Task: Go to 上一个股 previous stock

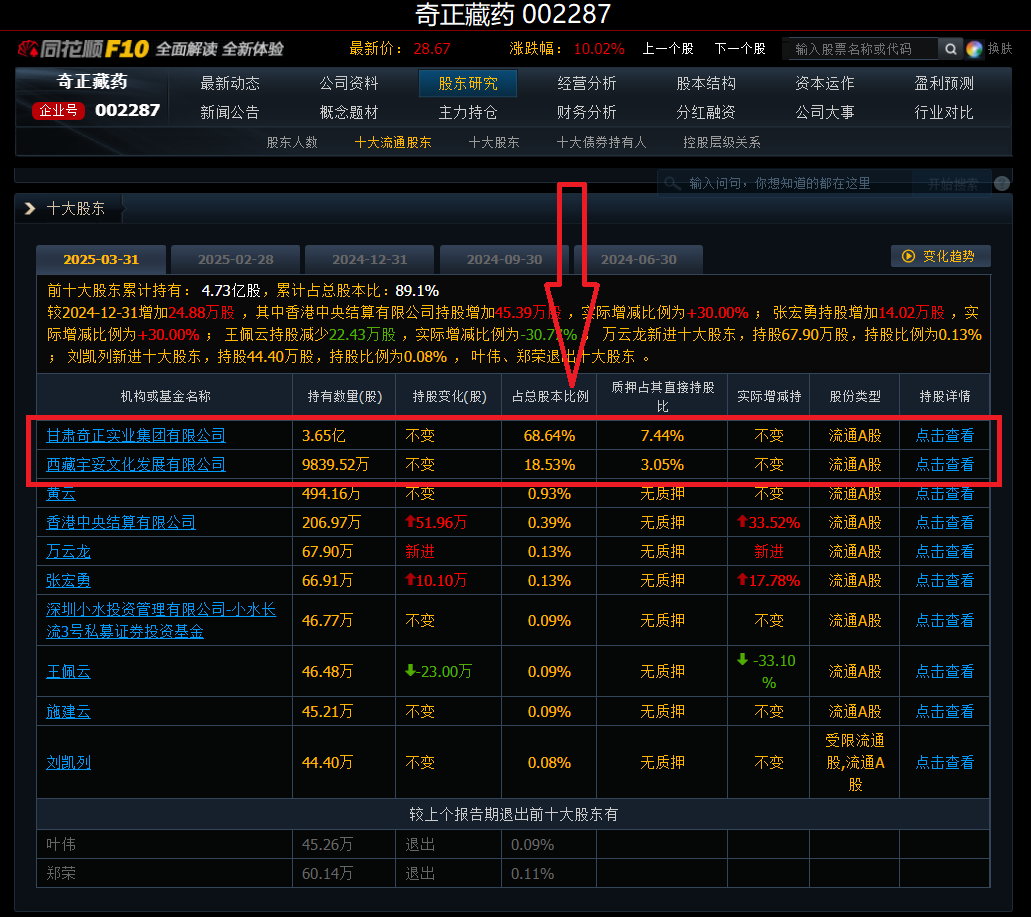Action: (x=667, y=49)
